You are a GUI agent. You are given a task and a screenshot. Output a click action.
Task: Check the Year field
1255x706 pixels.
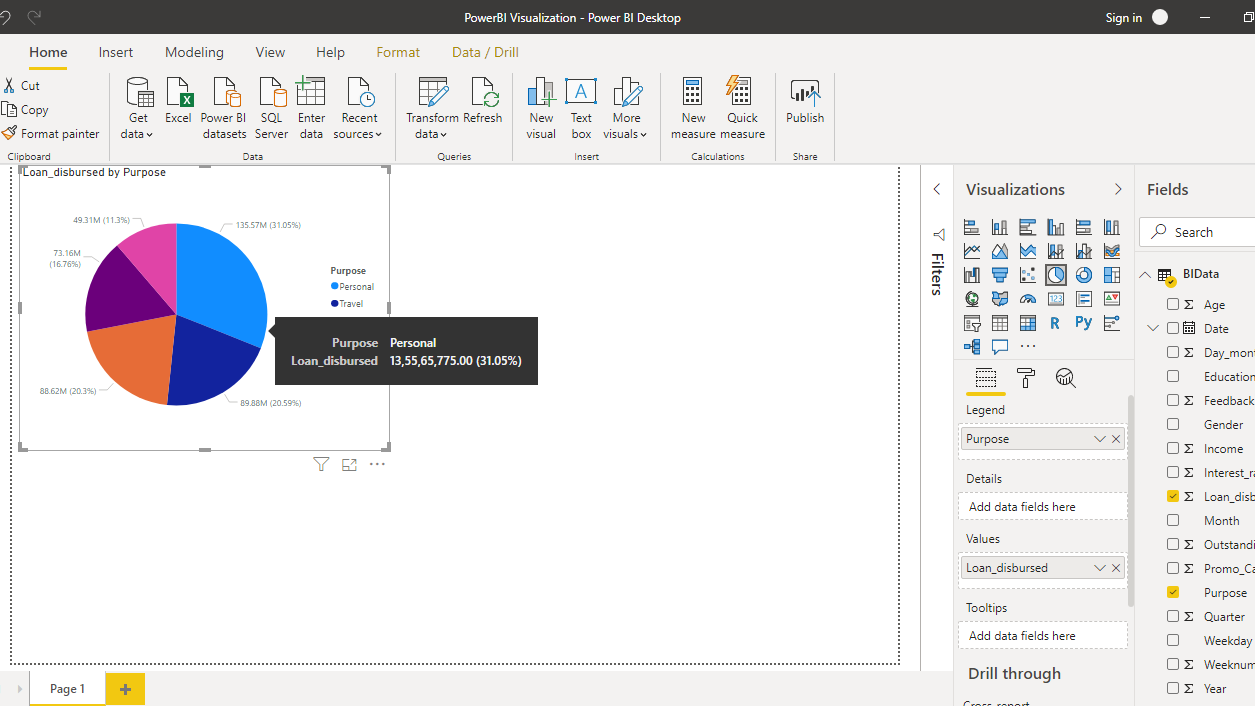tap(1173, 688)
